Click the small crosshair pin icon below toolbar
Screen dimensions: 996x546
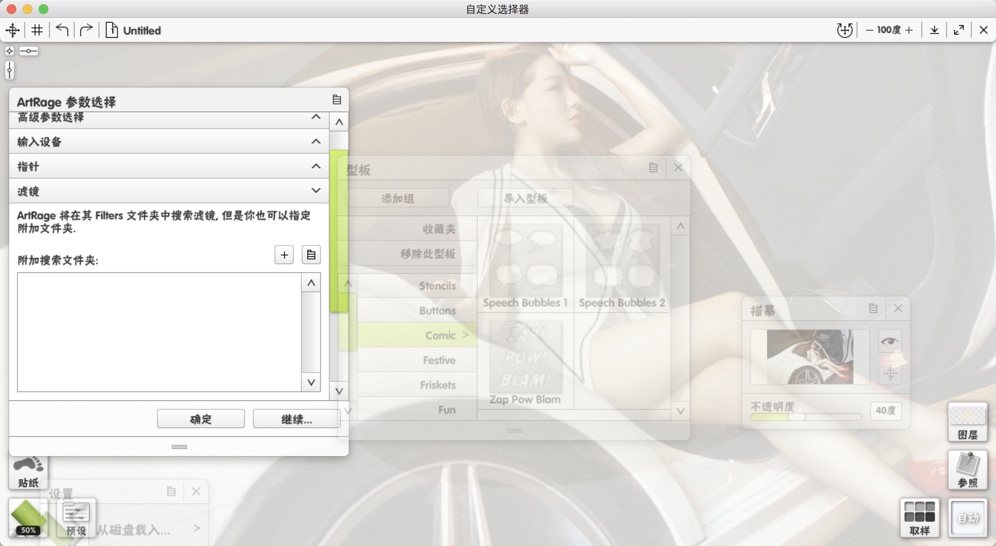pos(10,51)
